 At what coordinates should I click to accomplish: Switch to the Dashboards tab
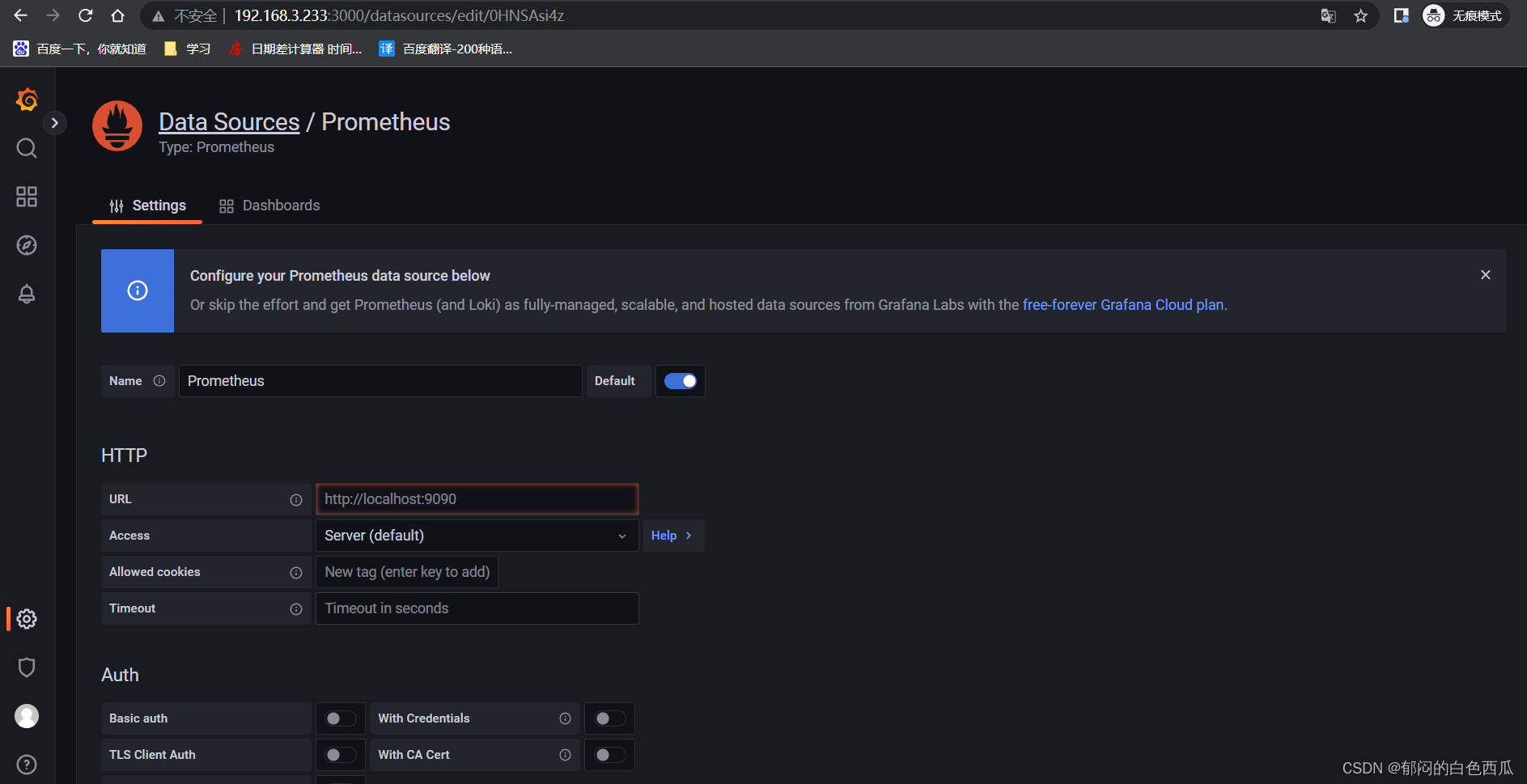point(269,206)
